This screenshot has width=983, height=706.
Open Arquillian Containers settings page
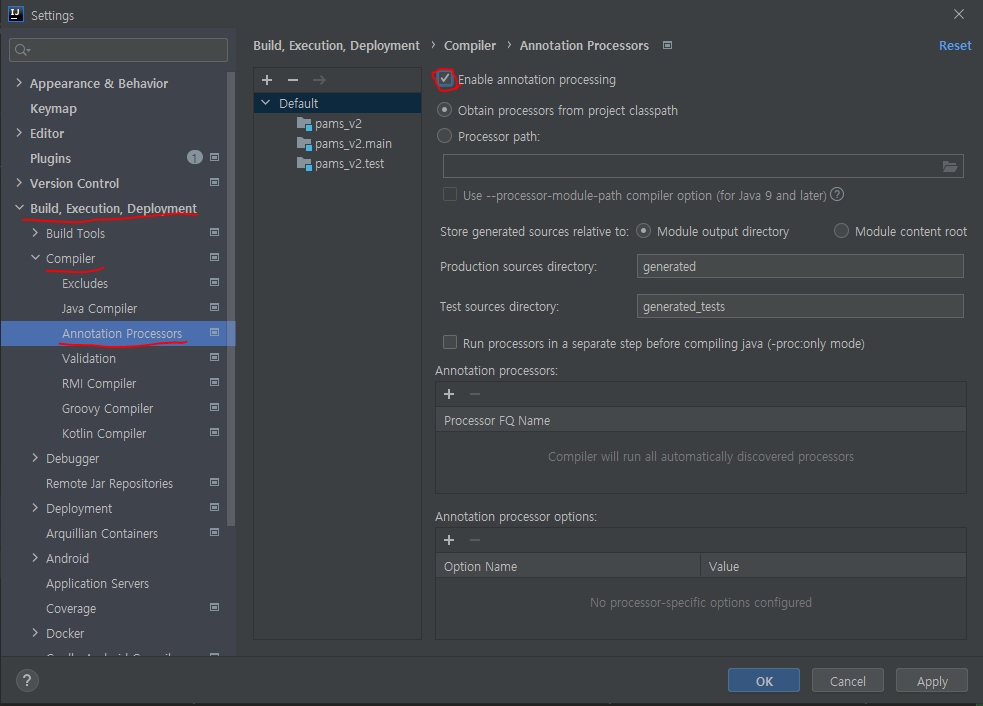(102, 534)
